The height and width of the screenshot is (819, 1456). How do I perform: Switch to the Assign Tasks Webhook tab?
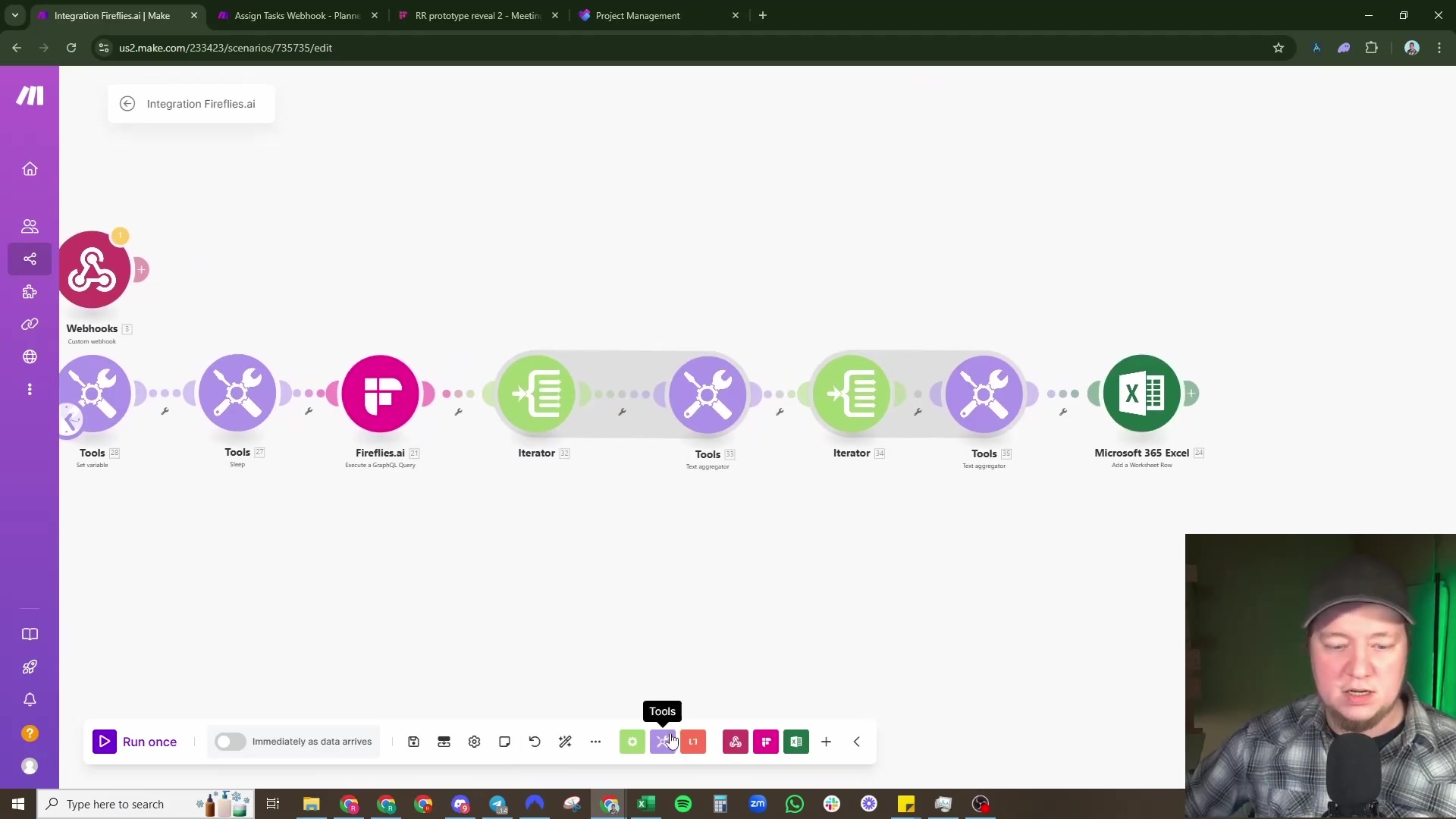pyautogui.click(x=297, y=15)
